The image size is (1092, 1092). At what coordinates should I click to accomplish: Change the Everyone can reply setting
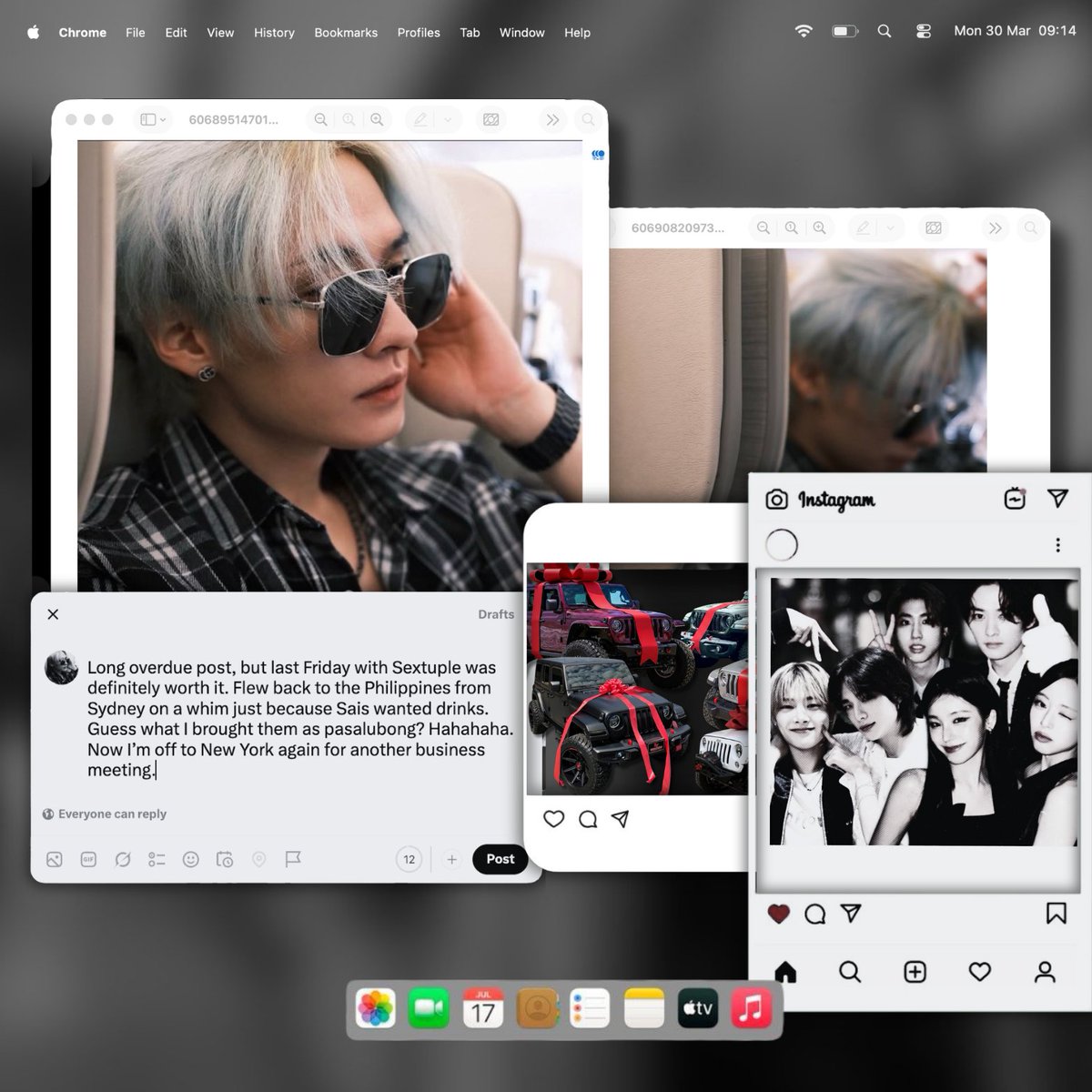click(x=105, y=814)
